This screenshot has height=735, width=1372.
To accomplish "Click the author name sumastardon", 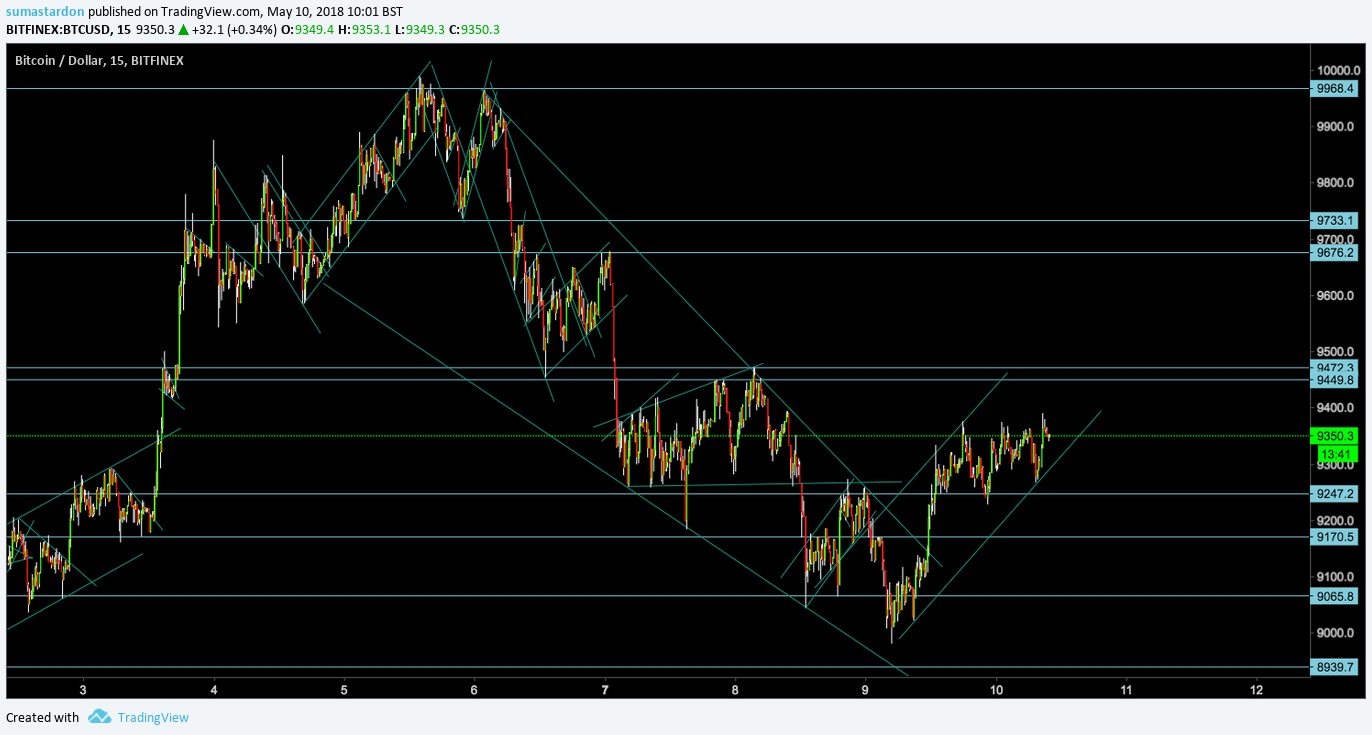I will tap(45, 11).
